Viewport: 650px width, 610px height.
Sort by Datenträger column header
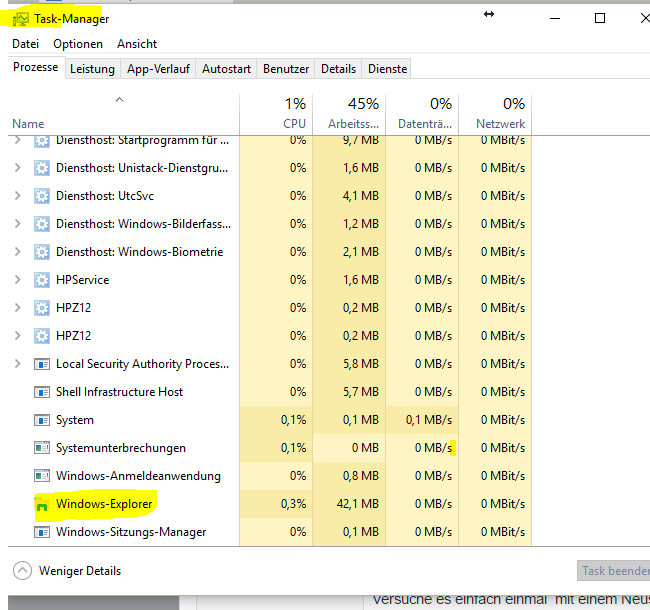click(422, 114)
